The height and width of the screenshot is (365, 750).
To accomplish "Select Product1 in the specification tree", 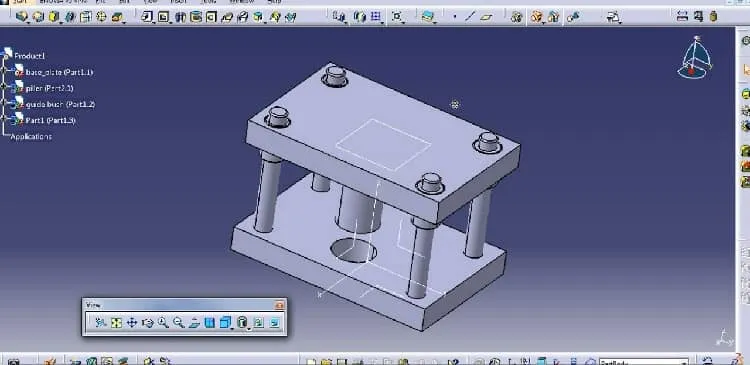I will pyautogui.click(x=29, y=56).
